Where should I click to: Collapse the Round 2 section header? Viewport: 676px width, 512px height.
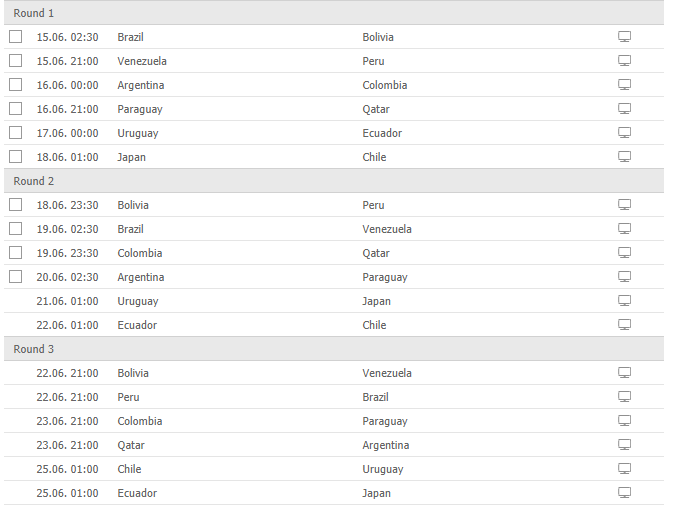334,181
